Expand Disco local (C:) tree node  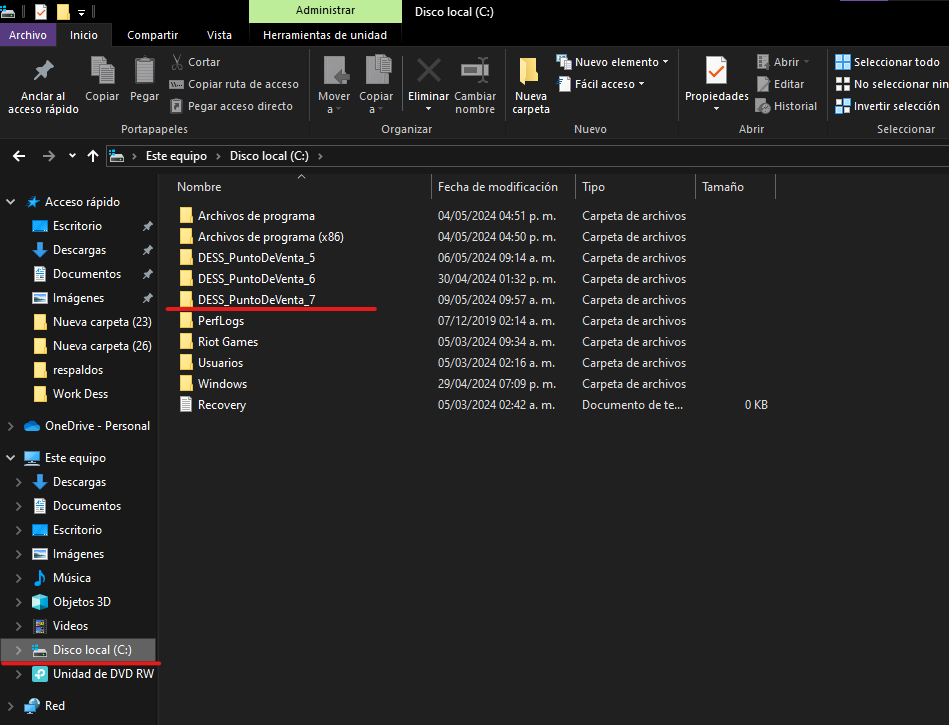pos(18,650)
